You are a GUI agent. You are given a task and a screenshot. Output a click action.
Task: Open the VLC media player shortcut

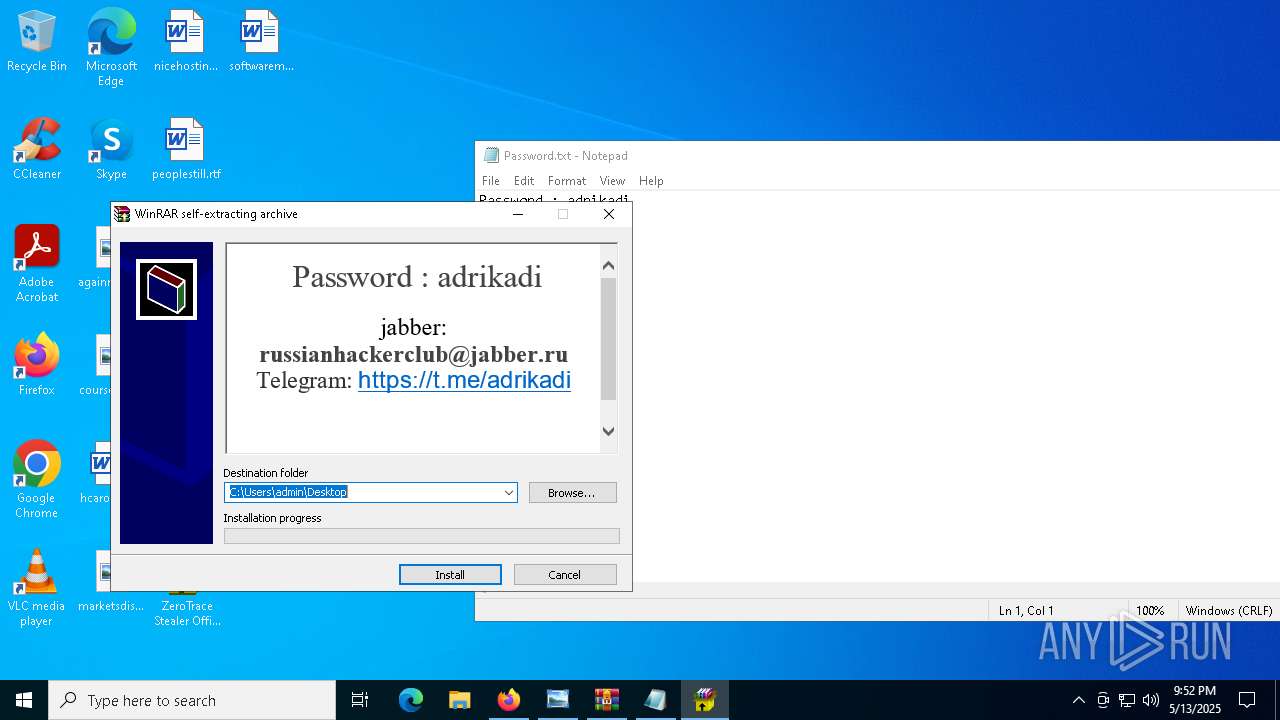click(x=37, y=588)
